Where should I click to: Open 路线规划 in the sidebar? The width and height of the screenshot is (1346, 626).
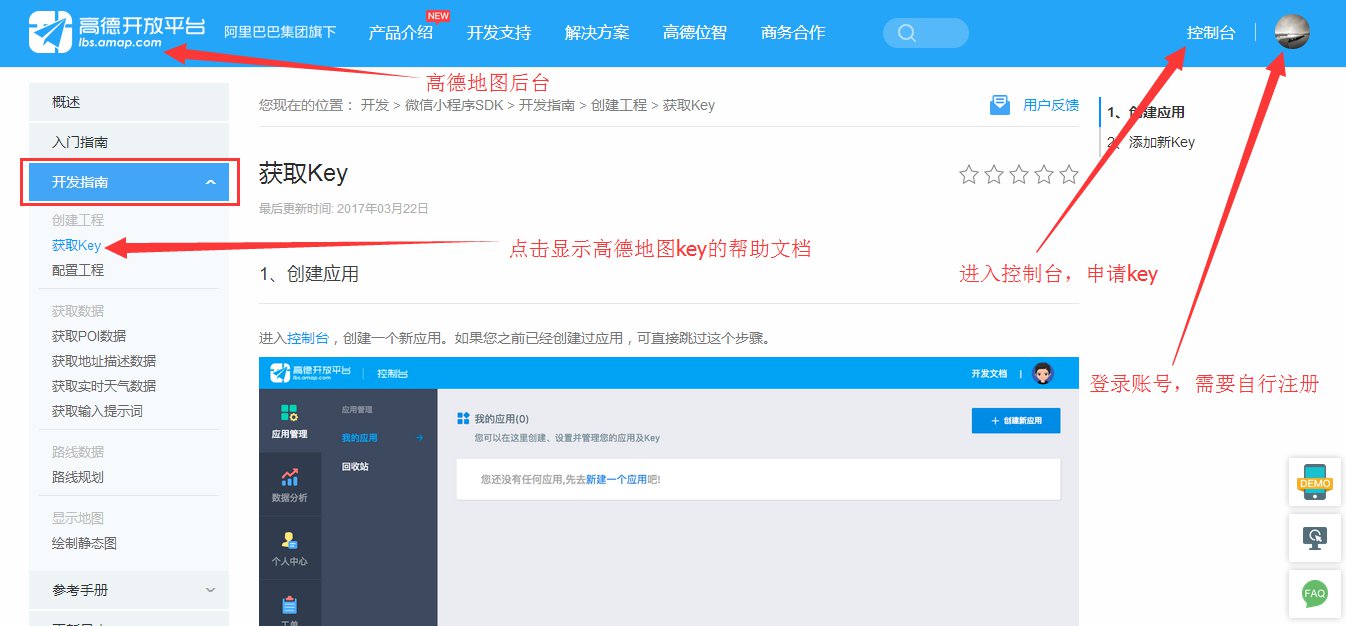[x=78, y=477]
